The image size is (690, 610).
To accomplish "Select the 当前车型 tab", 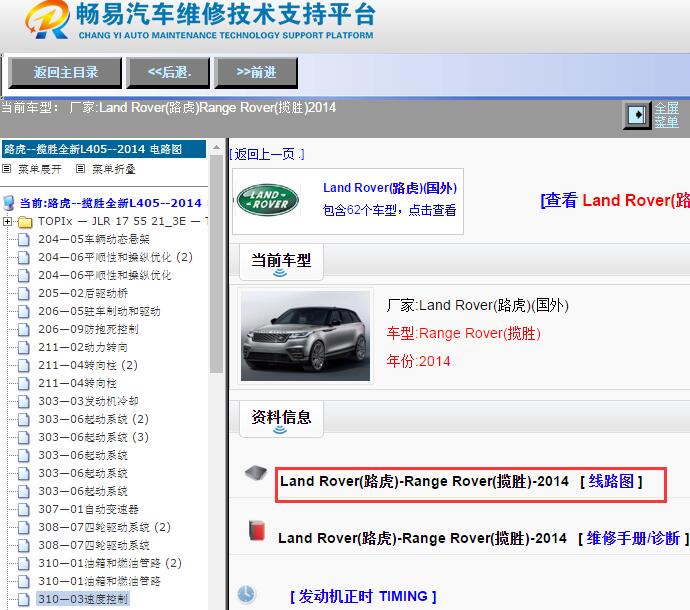I will tap(281, 261).
